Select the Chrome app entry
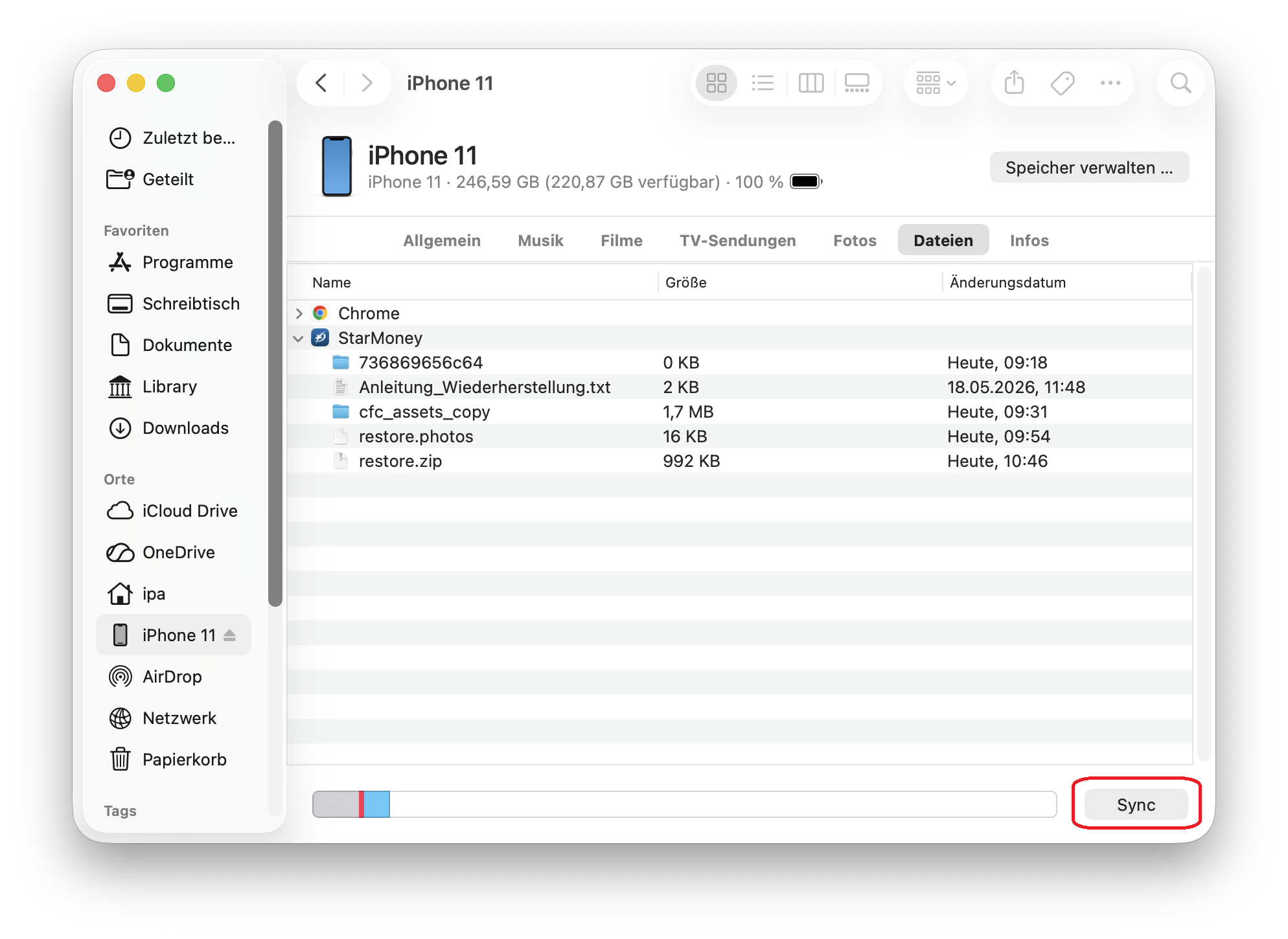This screenshot has width=1288, height=939. [740, 313]
